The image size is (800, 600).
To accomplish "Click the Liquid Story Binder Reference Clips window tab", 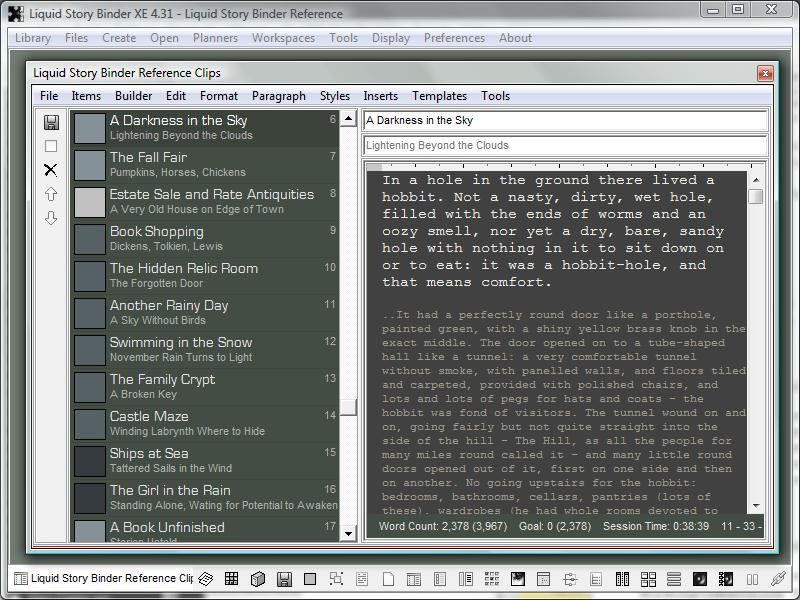I will click(102, 579).
